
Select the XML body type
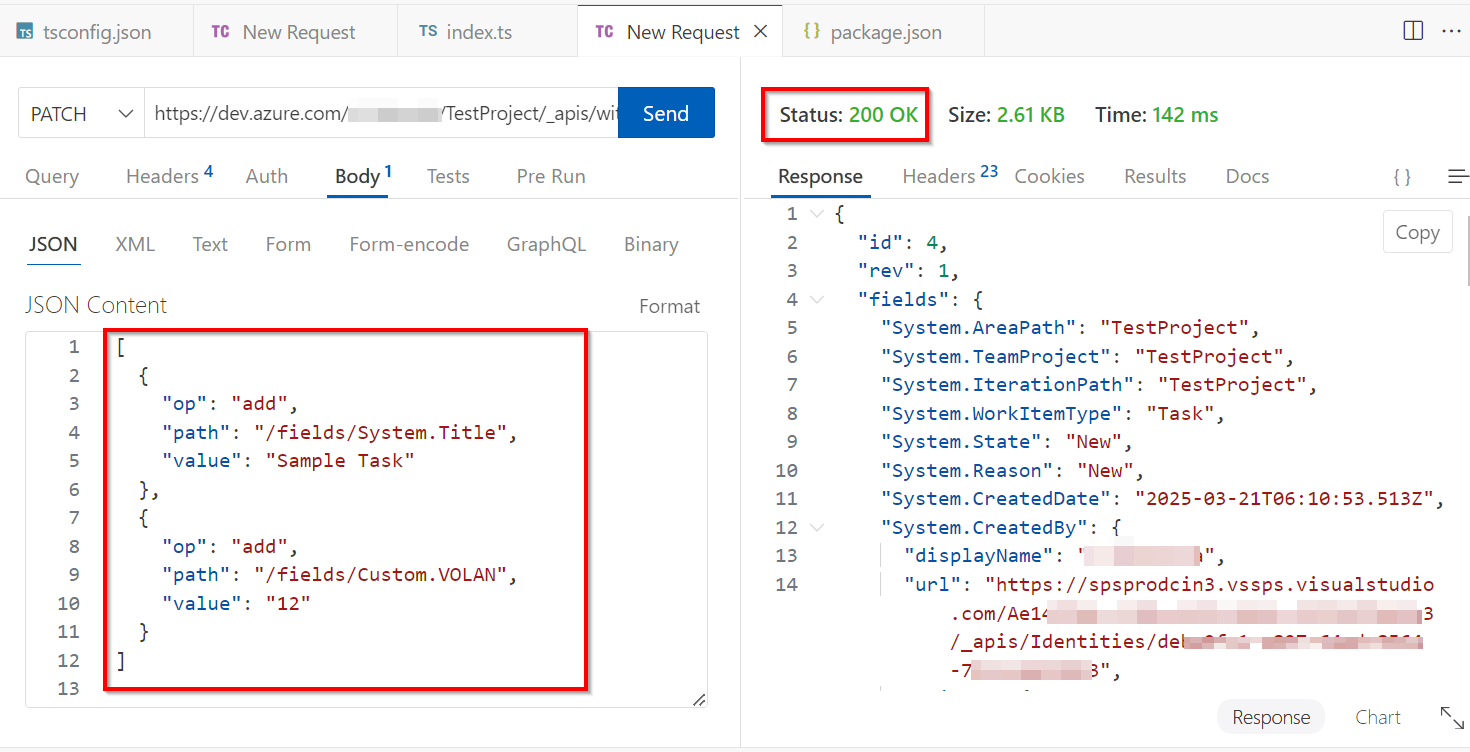click(135, 244)
